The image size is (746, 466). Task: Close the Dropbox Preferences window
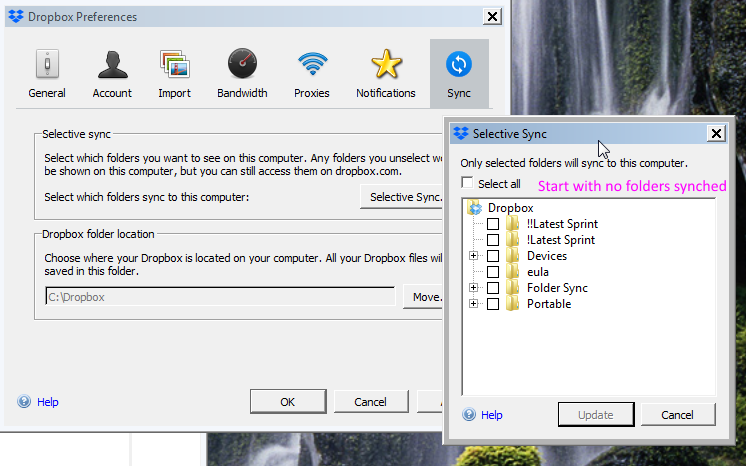click(492, 17)
